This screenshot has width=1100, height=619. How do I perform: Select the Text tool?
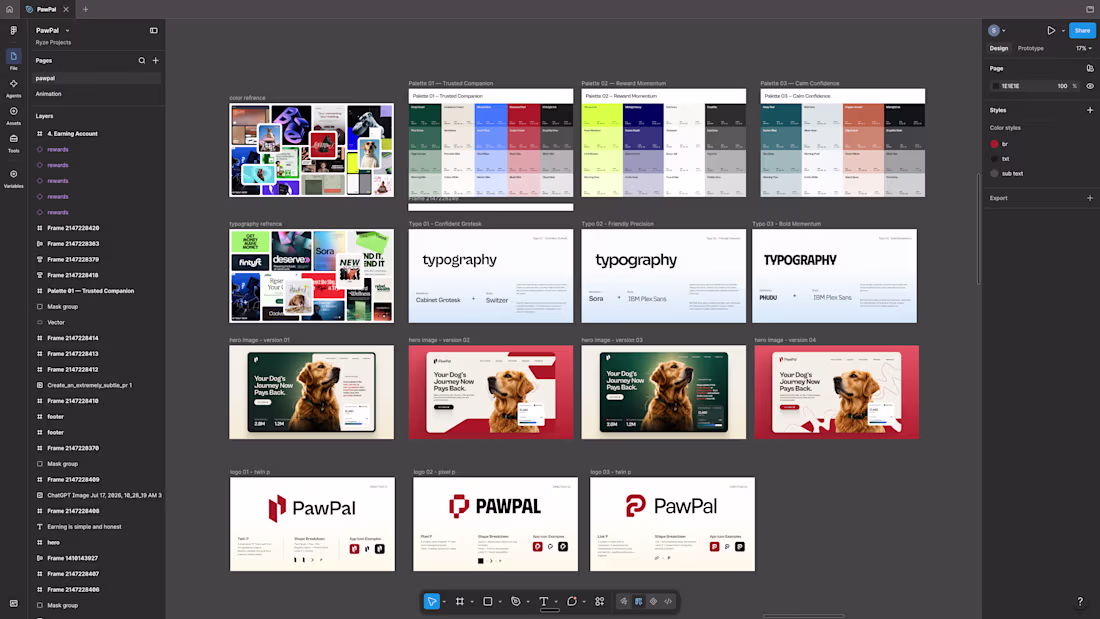544,601
